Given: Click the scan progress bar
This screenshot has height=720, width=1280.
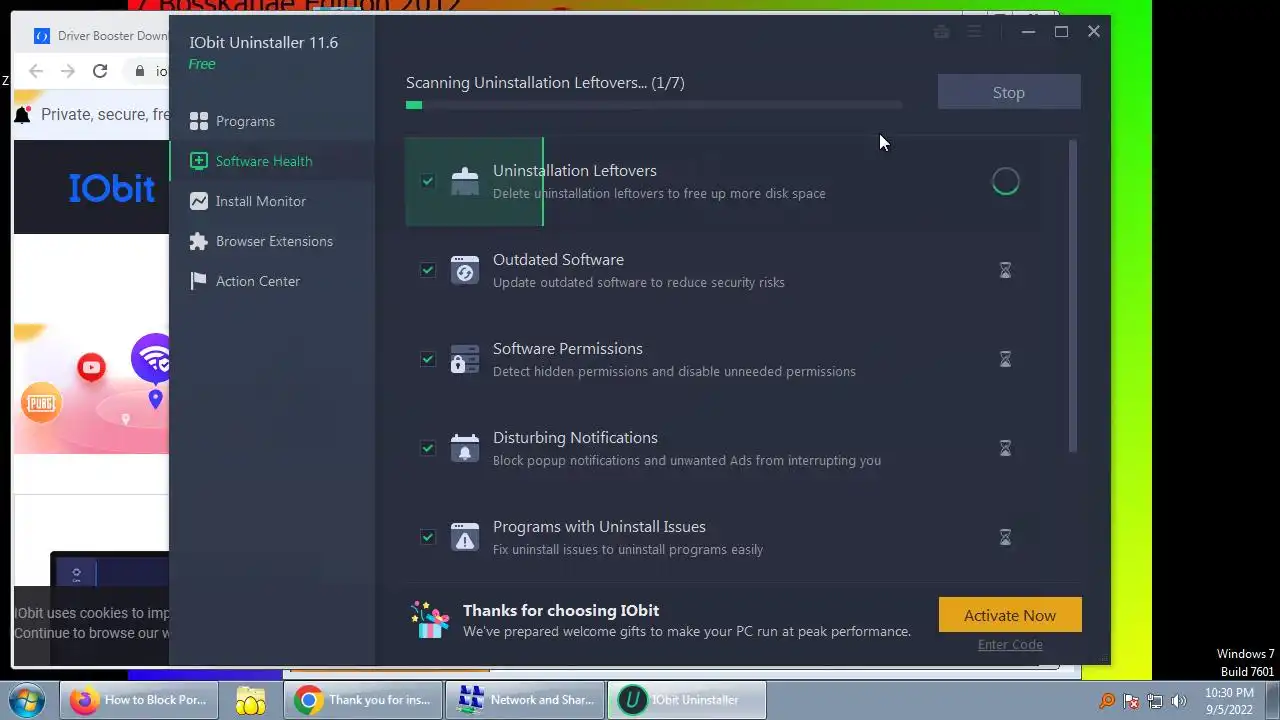Looking at the screenshot, I should pos(654,105).
